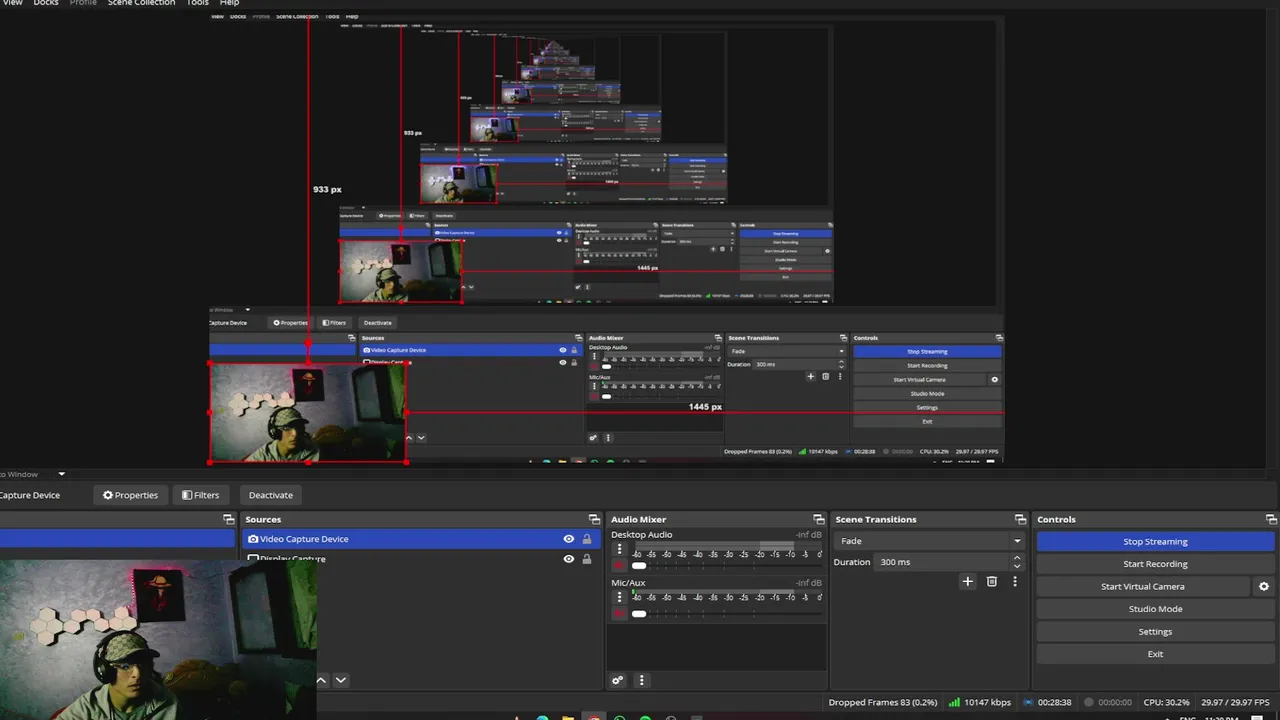
Task: Remove the scene transition with trash icon
Action: 992,581
